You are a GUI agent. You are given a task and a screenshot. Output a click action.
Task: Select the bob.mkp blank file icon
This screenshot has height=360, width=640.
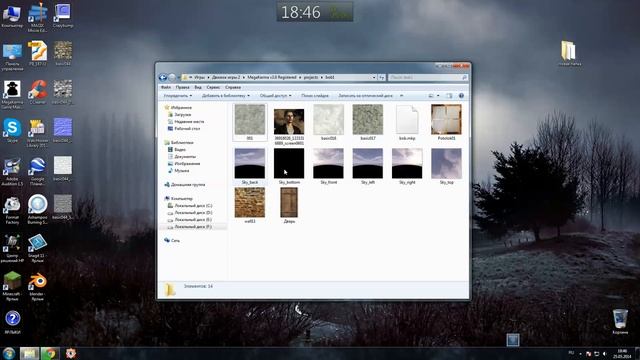407,120
